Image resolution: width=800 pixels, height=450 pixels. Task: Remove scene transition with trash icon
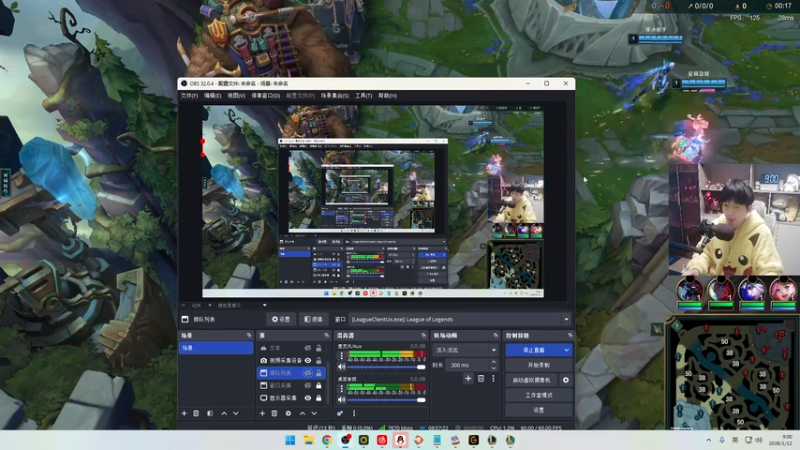(x=481, y=379)
